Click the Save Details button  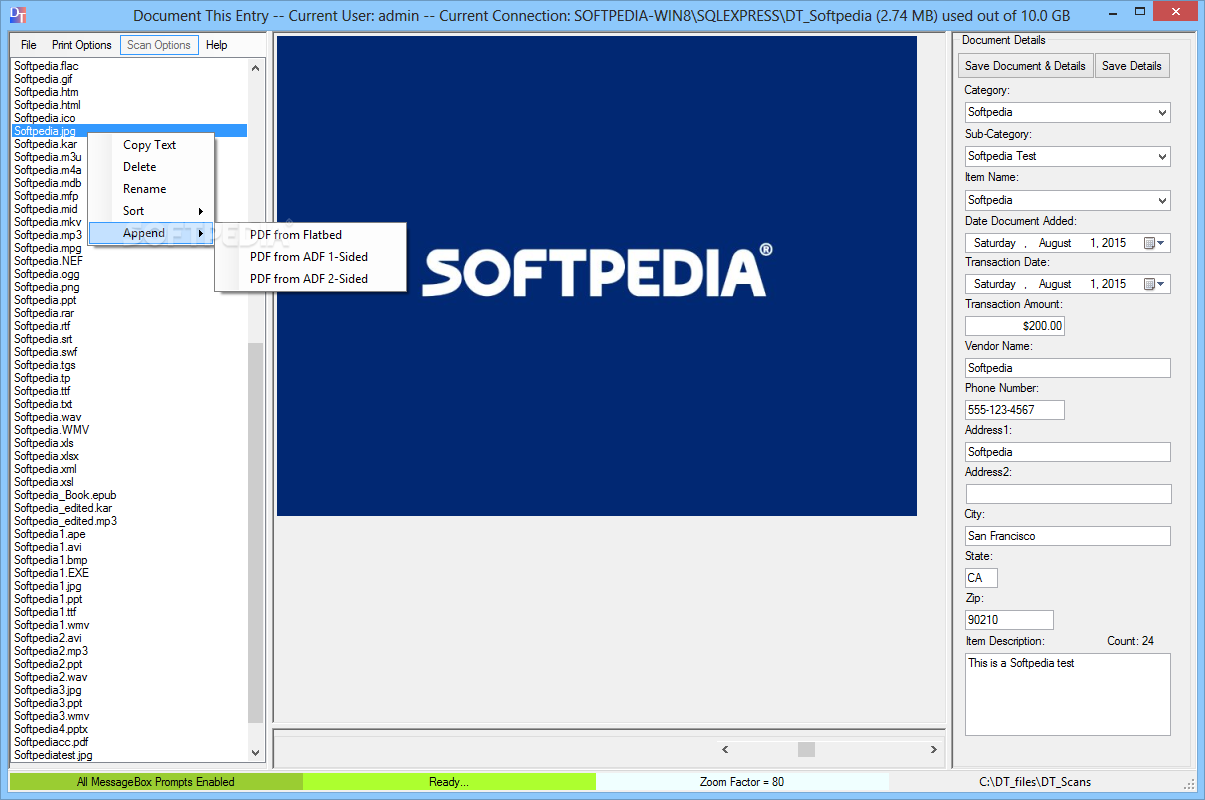coord(1132,66)
